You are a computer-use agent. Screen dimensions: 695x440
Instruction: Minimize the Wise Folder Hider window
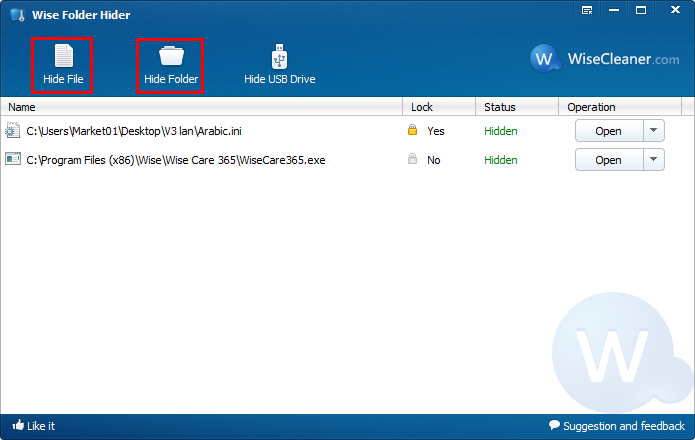pos(614,10)
